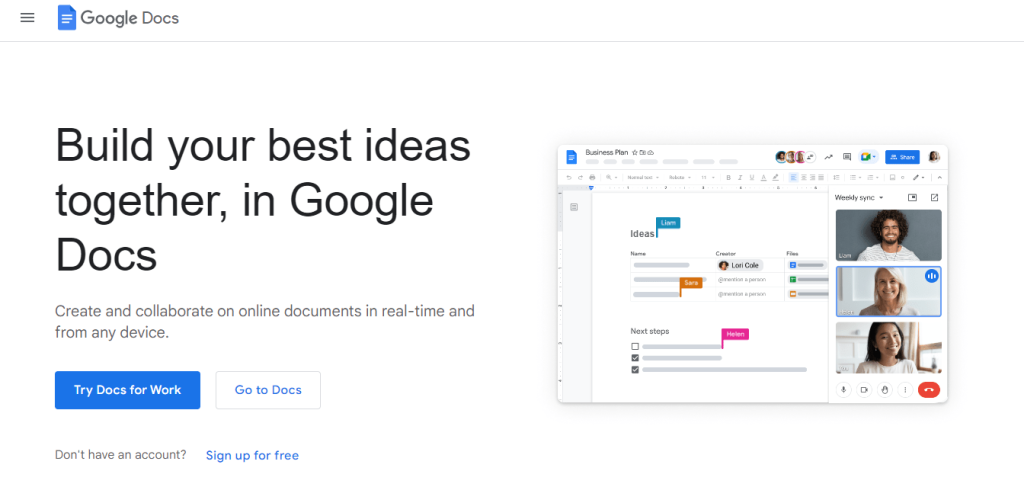Viewport: 1024px width, 487px height.
Task: Click the green Sheets file chip in Files
Action: (808, 279)
